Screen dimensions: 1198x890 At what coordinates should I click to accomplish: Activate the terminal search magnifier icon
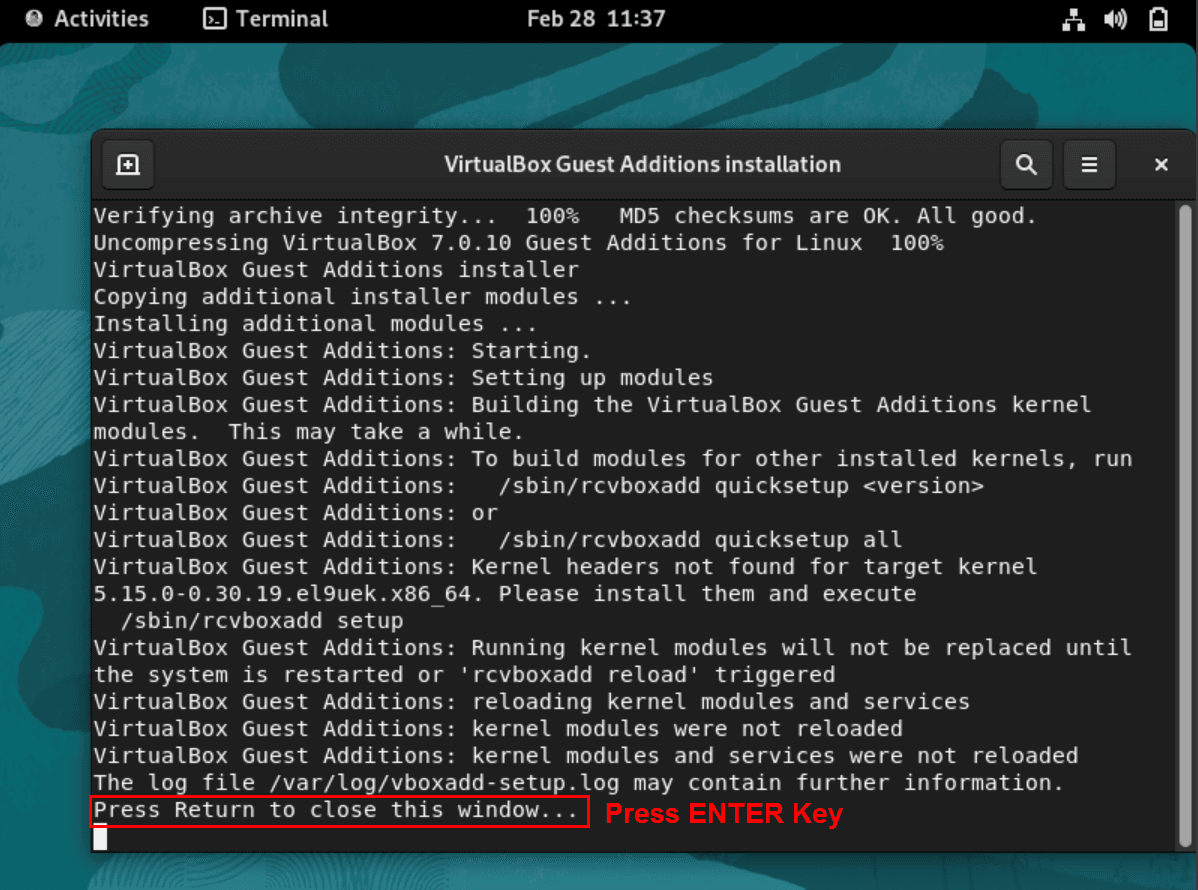(x=1026, y=164)
